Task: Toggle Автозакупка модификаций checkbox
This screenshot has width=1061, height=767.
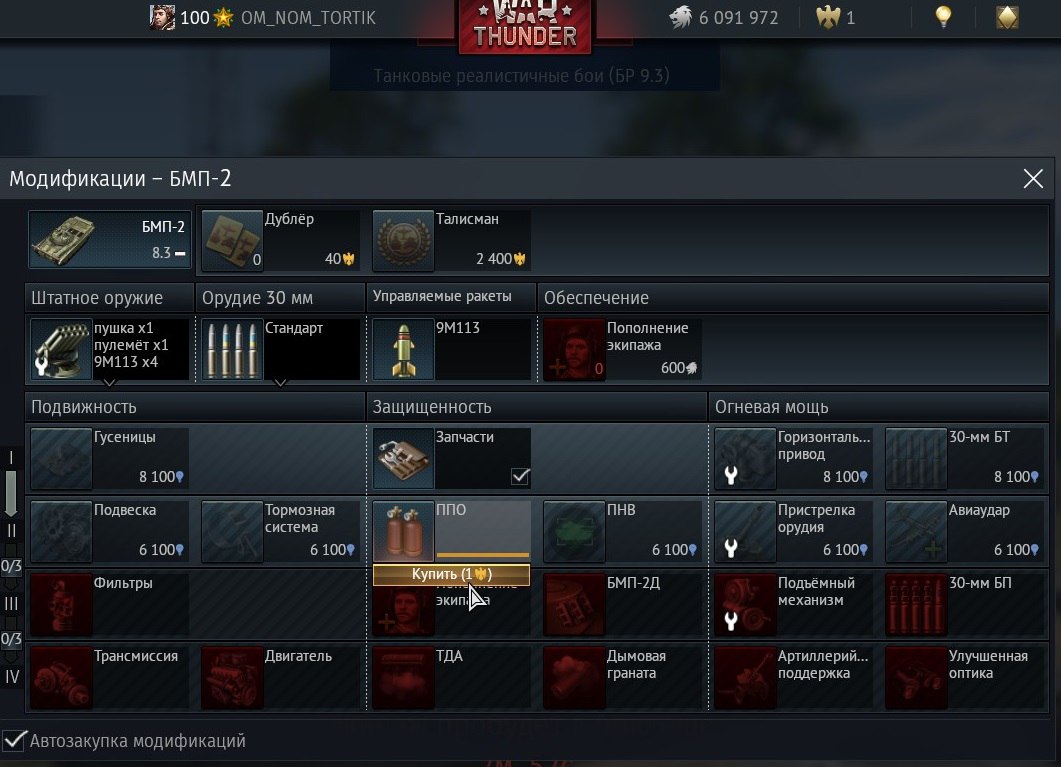Action: click(x=14, y=741)
